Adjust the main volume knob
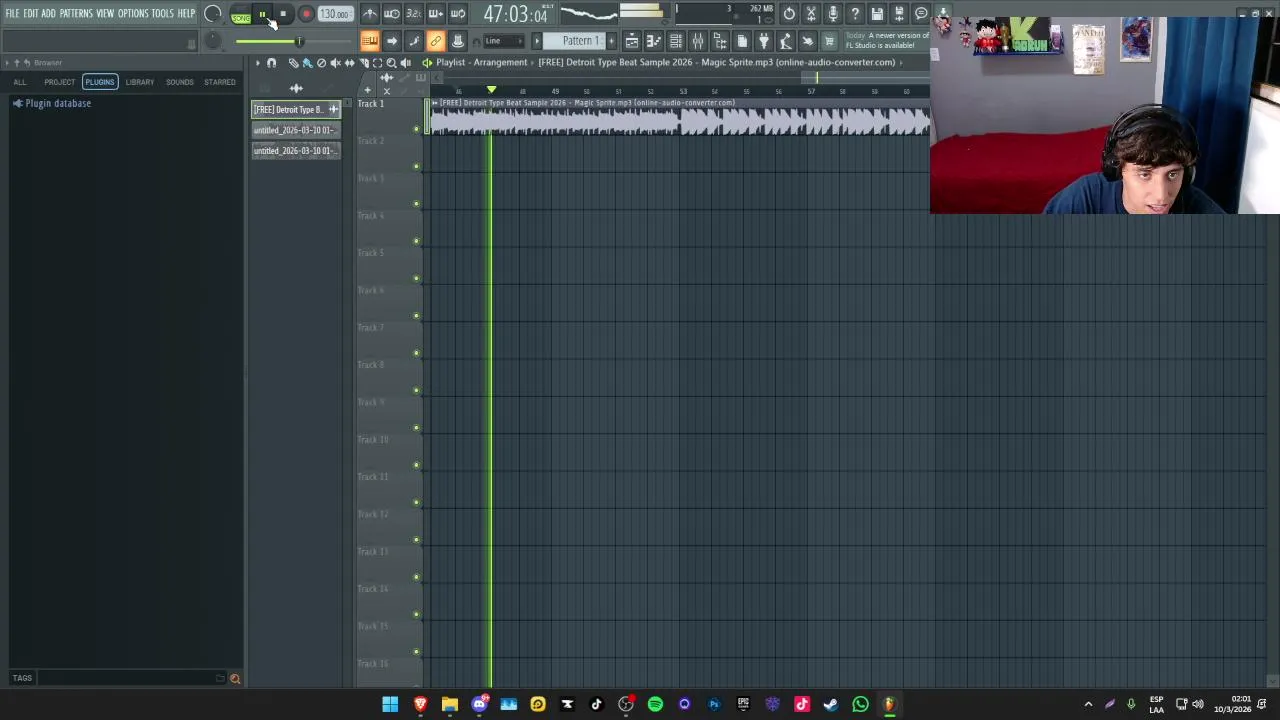This screenshot has height=720, width=1280. coord(212,13)
